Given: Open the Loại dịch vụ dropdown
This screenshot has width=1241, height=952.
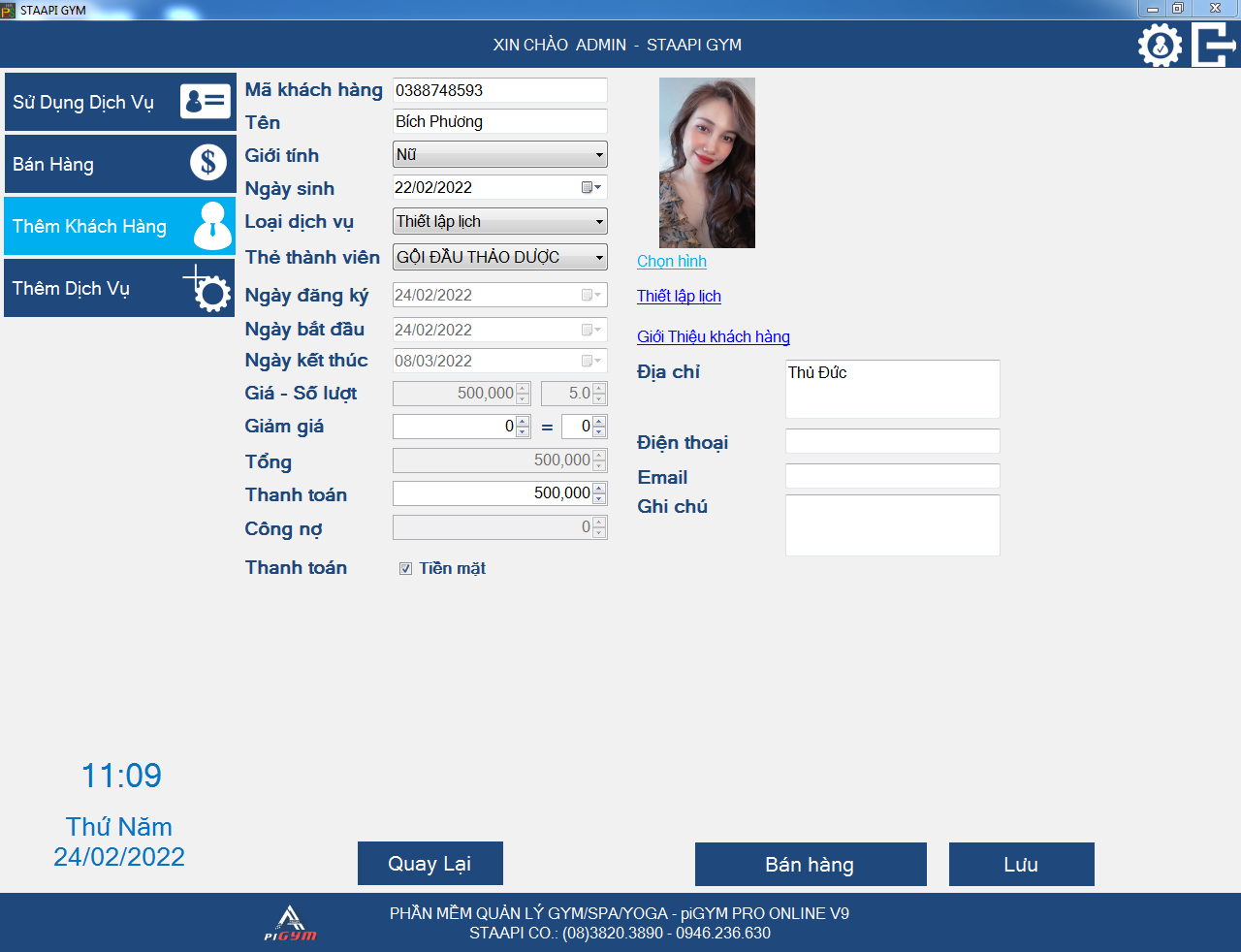Looking at the screenshot, I should [599, 222].
